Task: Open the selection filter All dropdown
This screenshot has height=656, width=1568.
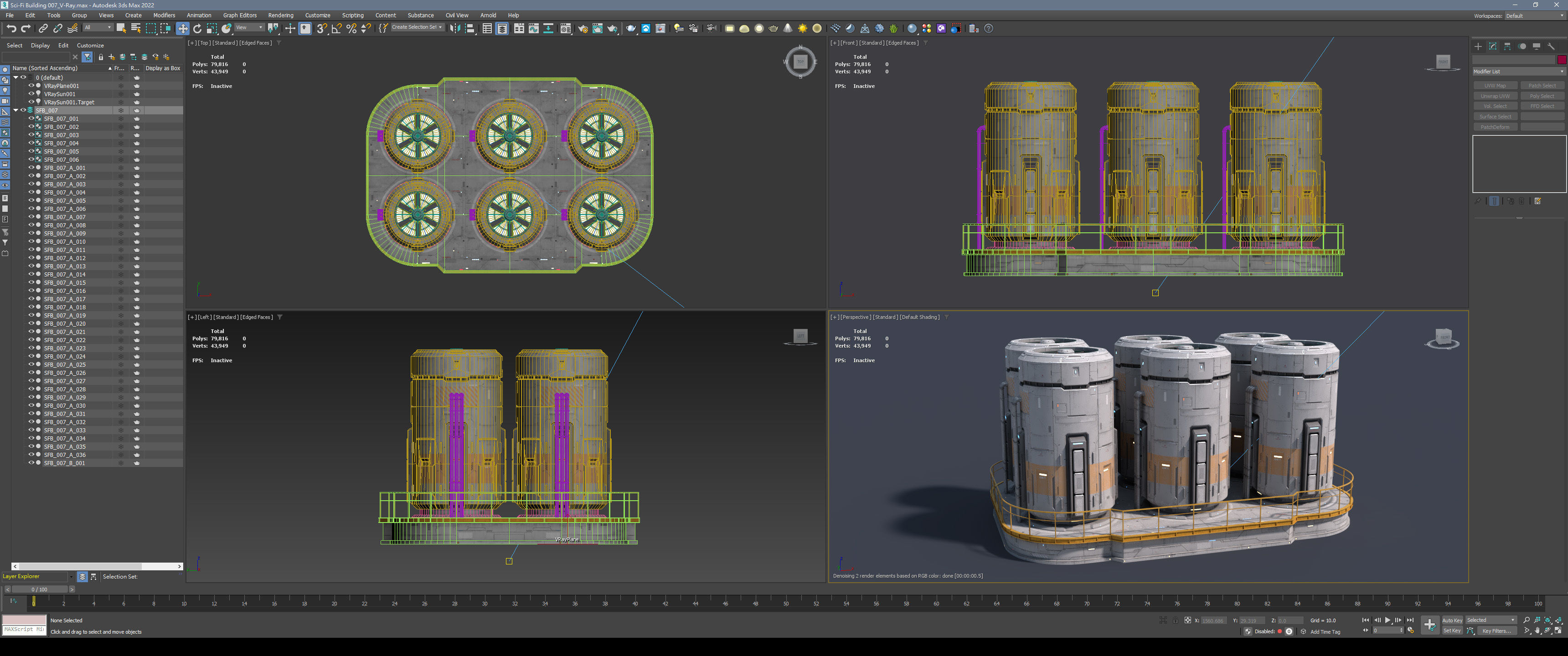Action: point(98,27)
